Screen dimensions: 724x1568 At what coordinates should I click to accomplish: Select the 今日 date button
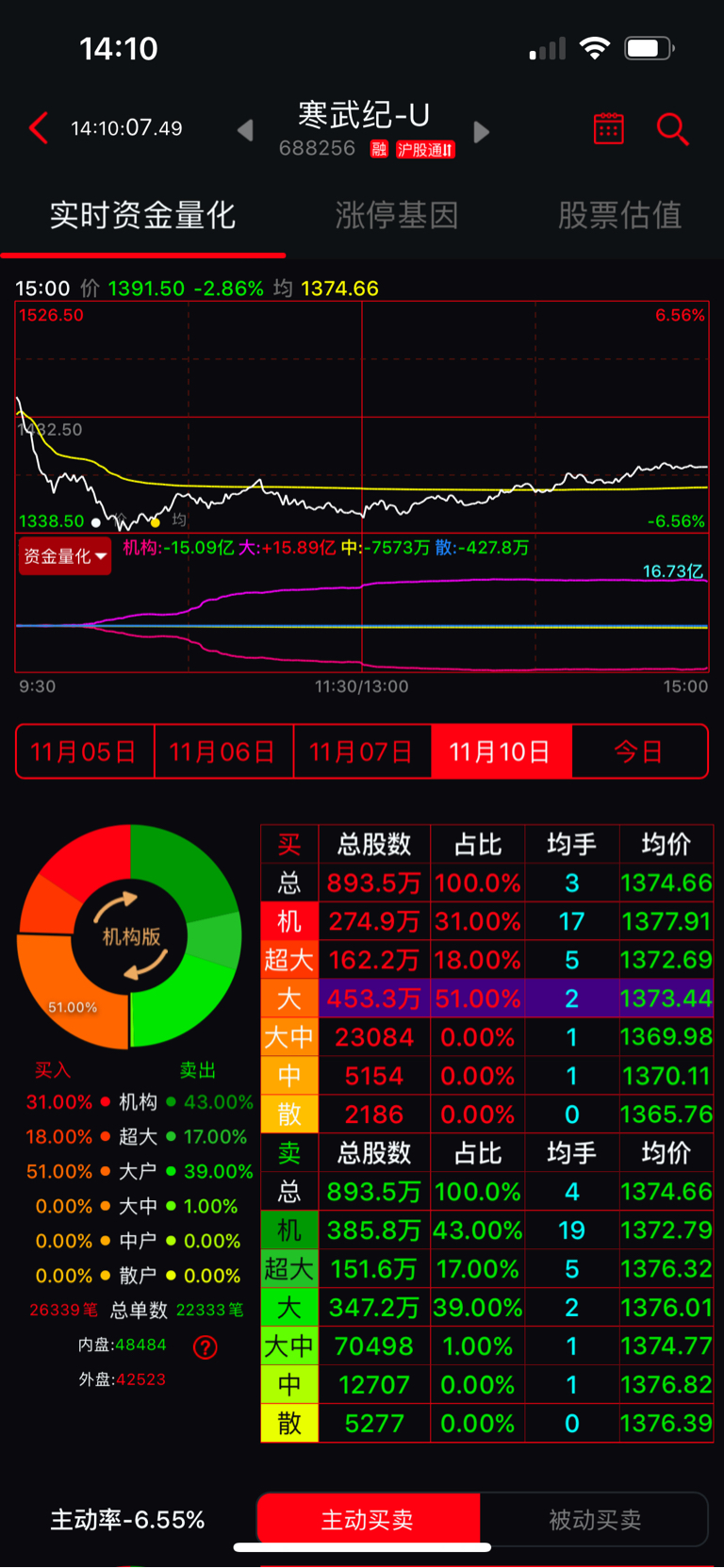click(x=639, y=751)
